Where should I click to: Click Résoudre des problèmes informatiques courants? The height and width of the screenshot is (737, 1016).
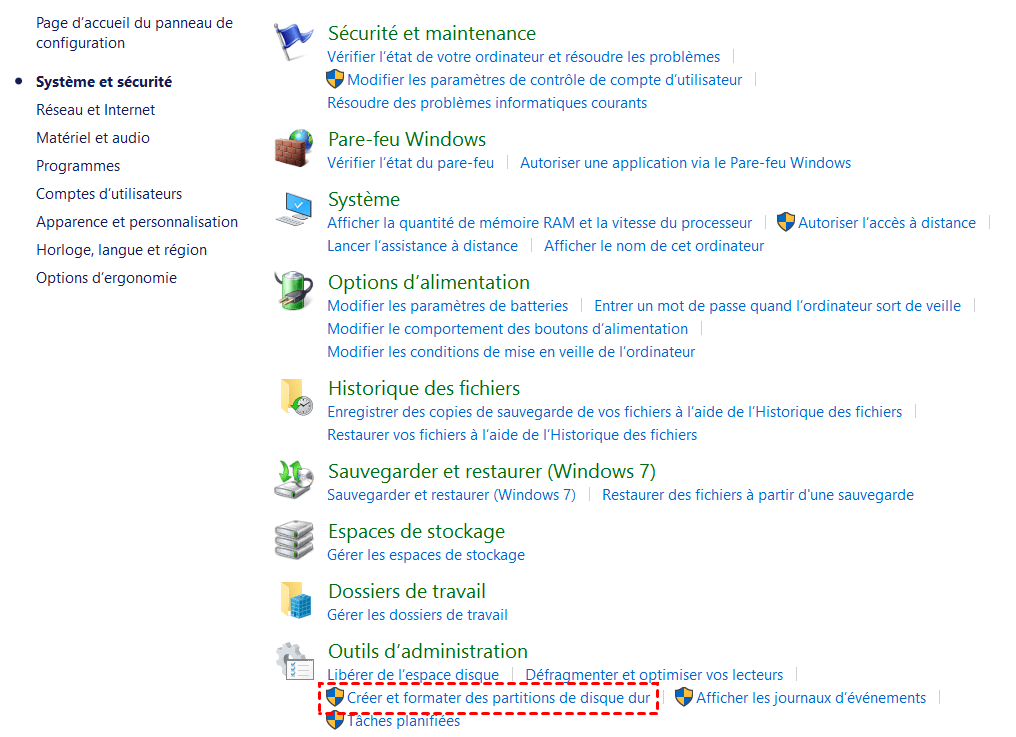(487, 102)
